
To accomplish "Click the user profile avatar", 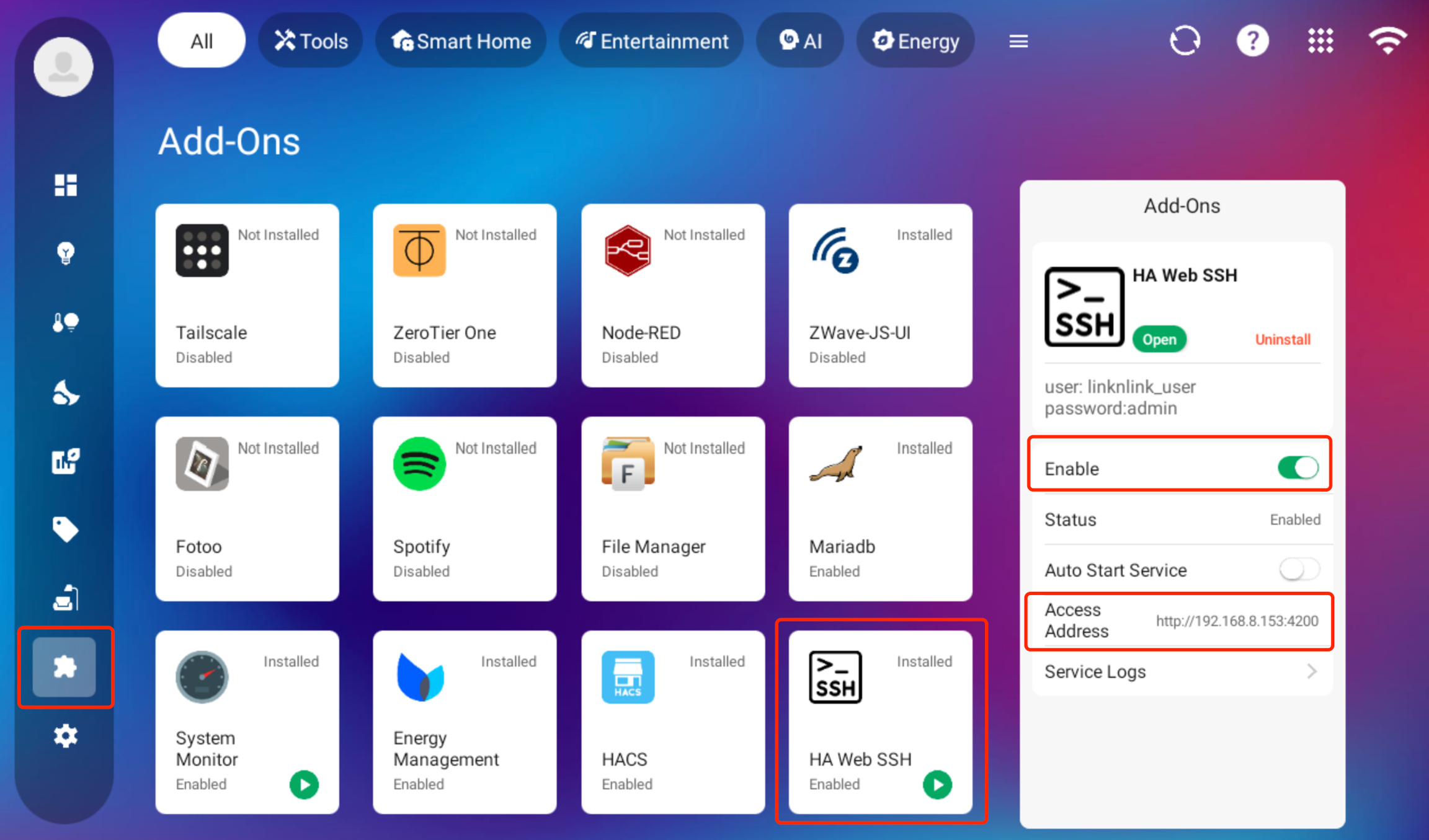I will [x=64, y=66].
